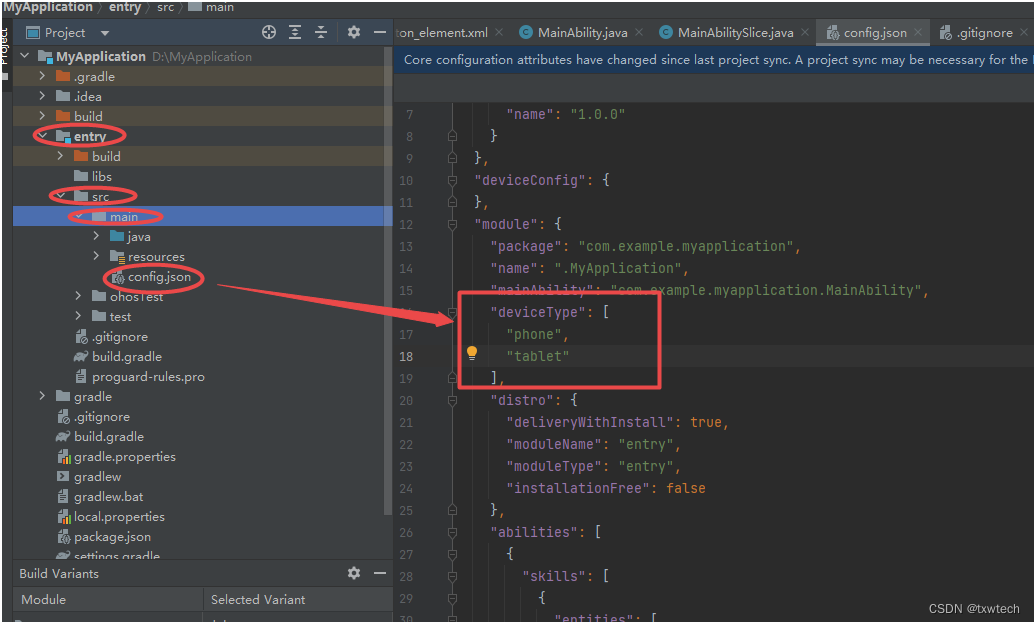Fold the distro block at line 20
Image resolution: width=1036 pixels, height=624 pixels.
pyautogui.click(x=453, y=400)
